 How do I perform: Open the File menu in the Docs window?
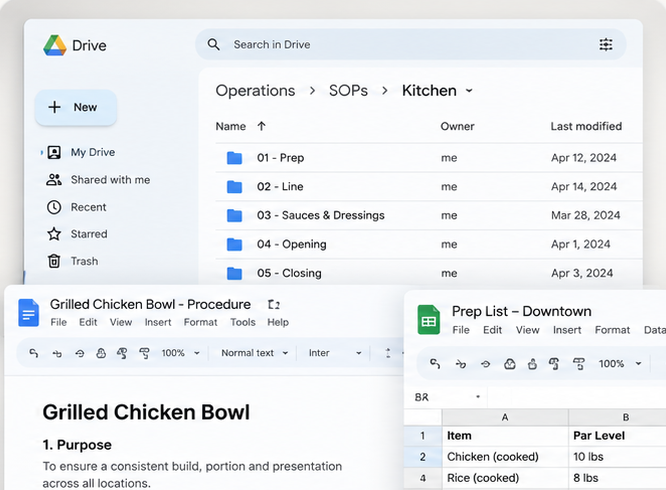[59, 322]
